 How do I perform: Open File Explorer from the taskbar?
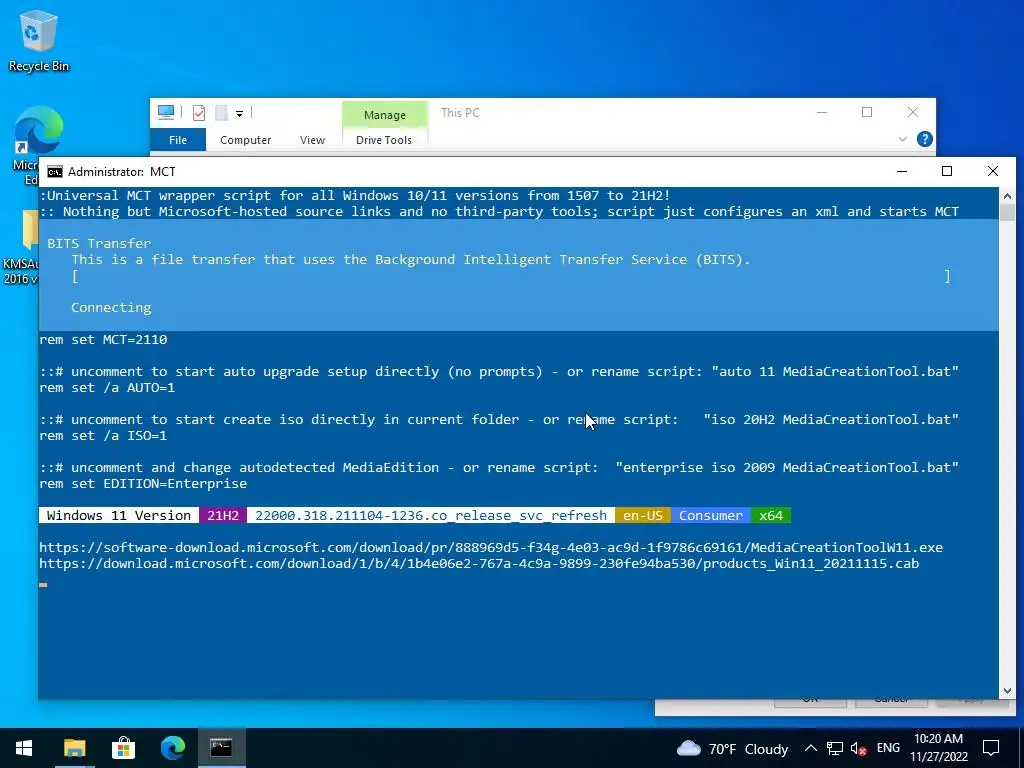click(74, 748)
